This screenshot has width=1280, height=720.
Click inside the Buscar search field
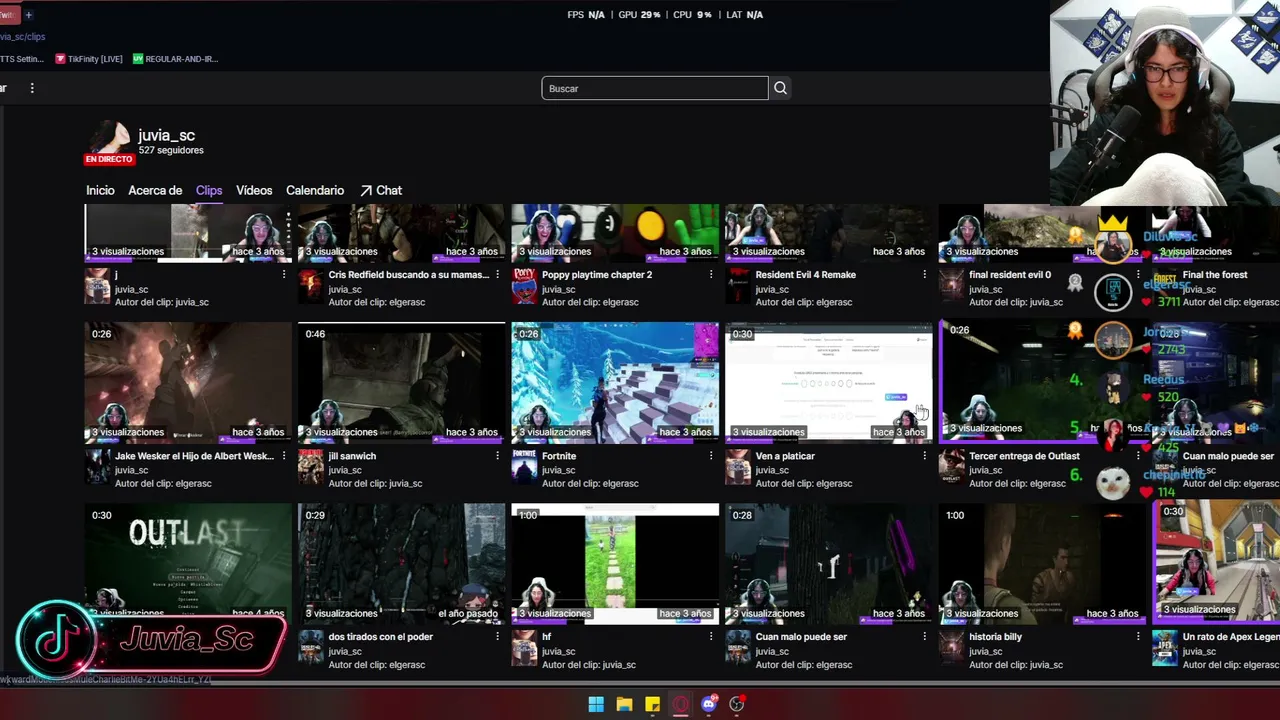coord(655,88)
